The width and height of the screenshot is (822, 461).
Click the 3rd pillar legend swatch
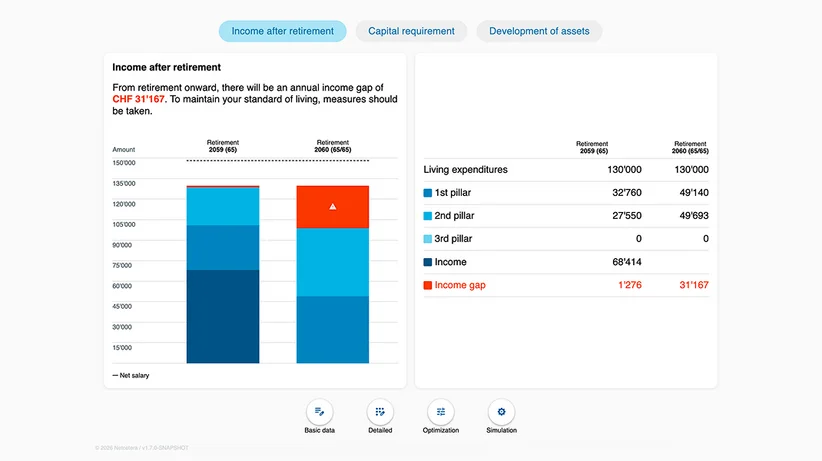pyautogui.click(x=428, y=239)
